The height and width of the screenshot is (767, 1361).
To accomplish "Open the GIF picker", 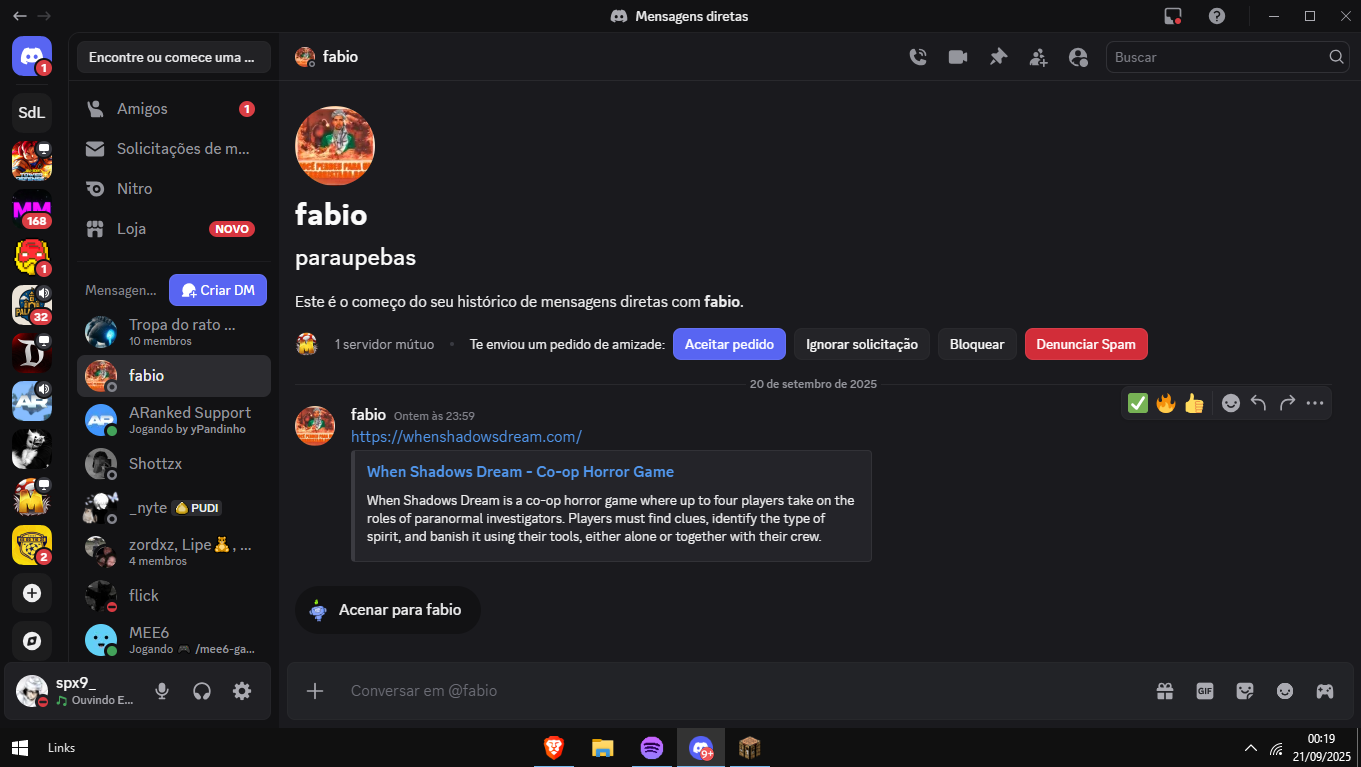I will [x=1205, y=691].
